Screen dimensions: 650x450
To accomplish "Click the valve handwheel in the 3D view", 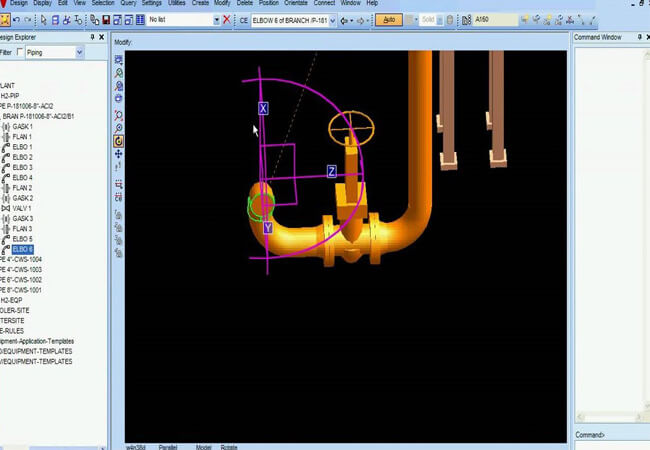I will (x=351, y=128).
